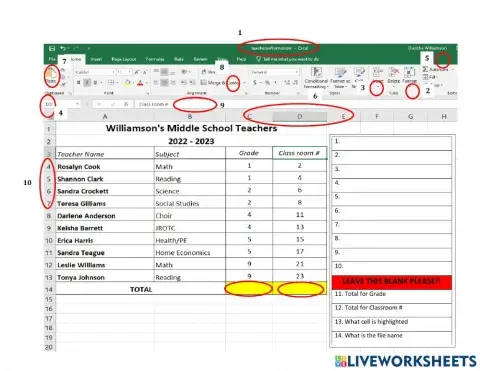Viewport: 480px width, 371px height.
Task: Click the Increase Indent icon
Action: pyautogui.click(x=192, y=83)
